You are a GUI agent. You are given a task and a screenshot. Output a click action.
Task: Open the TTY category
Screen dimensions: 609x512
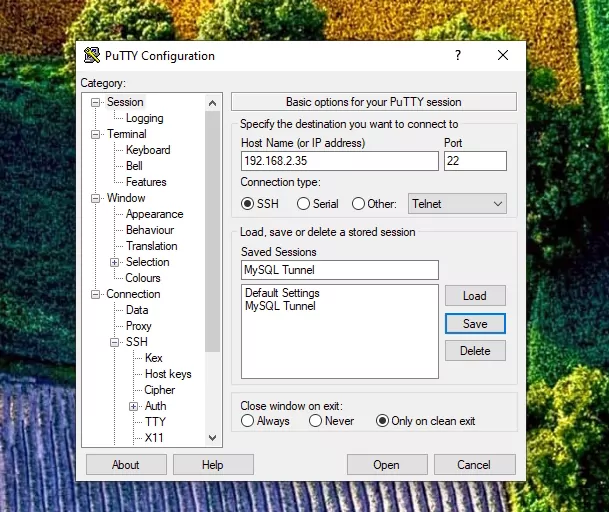point(155,422)
